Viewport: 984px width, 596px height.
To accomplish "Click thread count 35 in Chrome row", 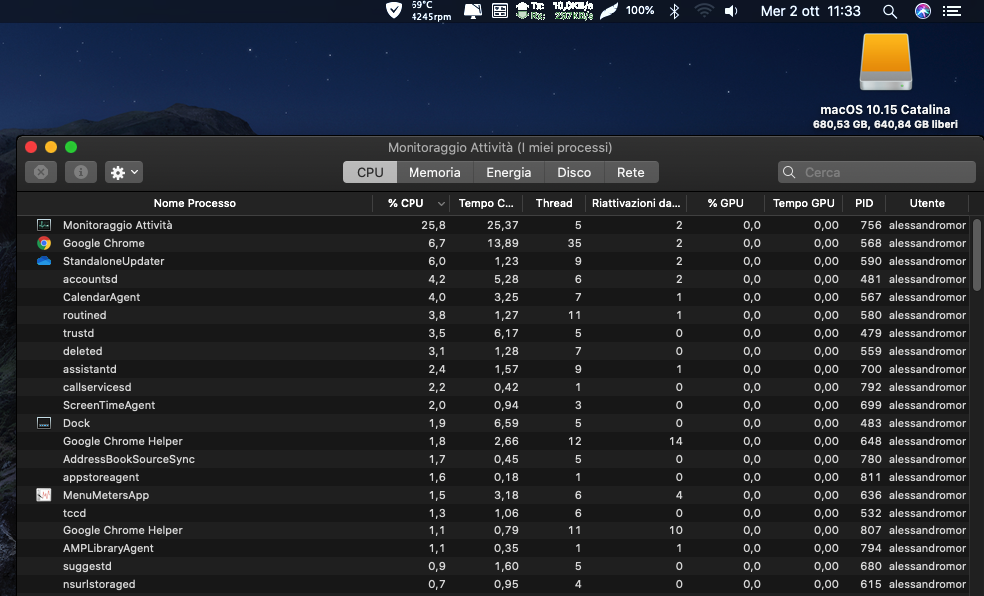I will pyautogui.click(x=574, y=243).
